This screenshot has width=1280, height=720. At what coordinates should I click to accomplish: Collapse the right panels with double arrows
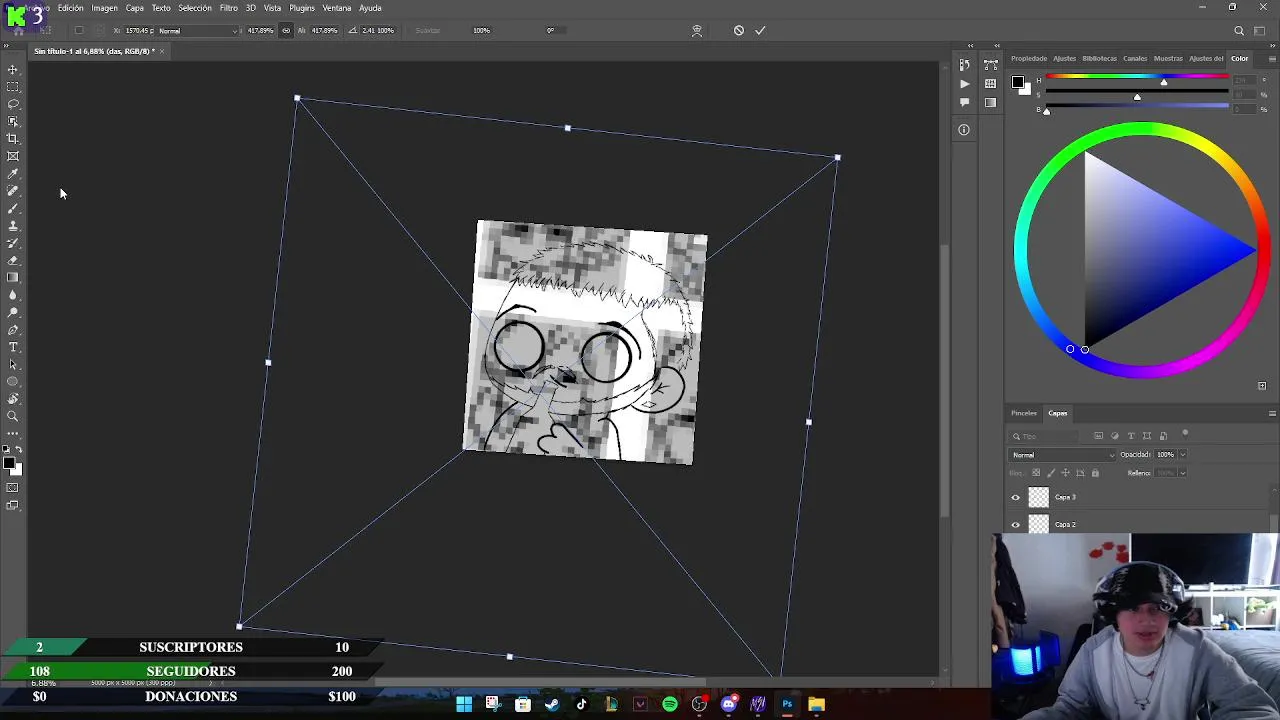(x=1271, y=45)
